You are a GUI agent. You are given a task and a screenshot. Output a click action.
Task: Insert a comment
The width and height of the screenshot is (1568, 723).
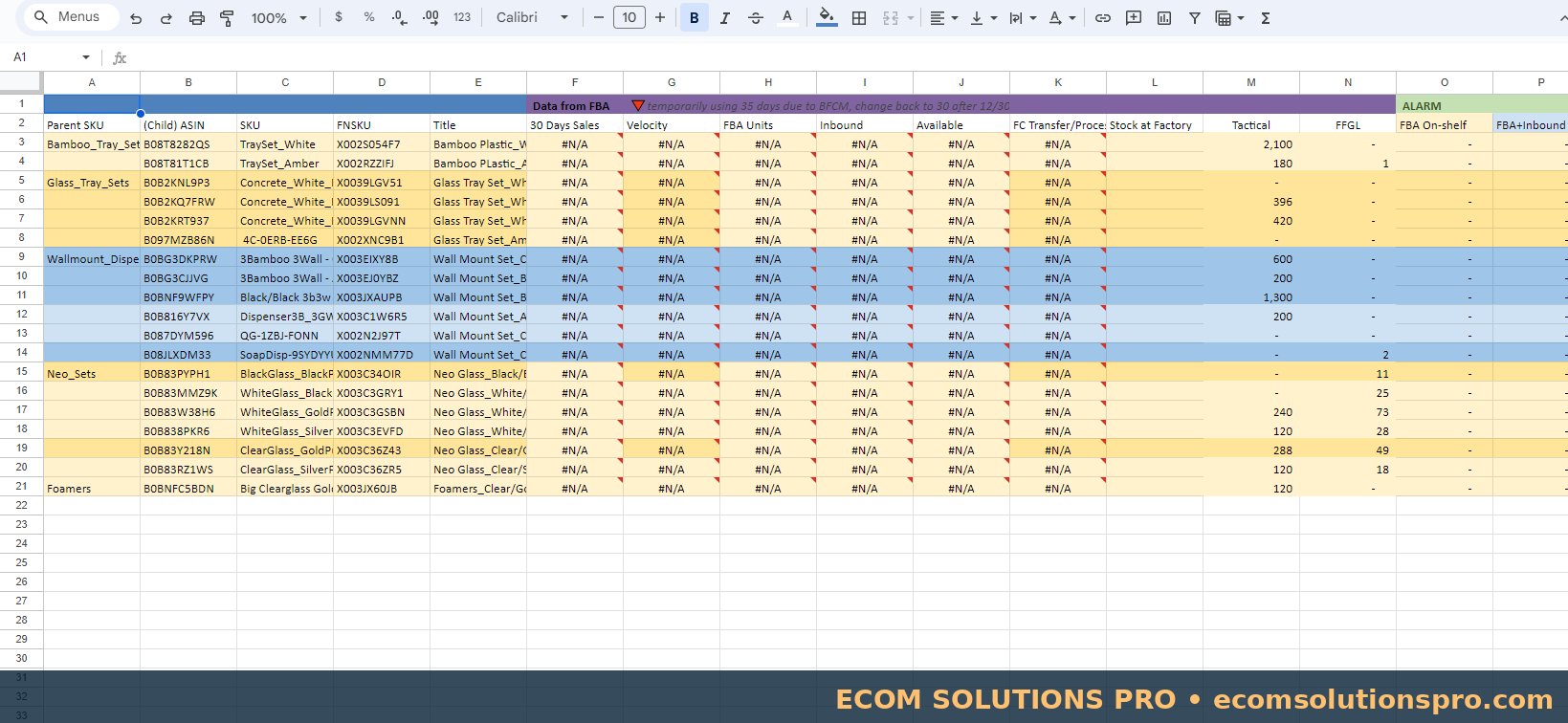tap(1134, 18)
